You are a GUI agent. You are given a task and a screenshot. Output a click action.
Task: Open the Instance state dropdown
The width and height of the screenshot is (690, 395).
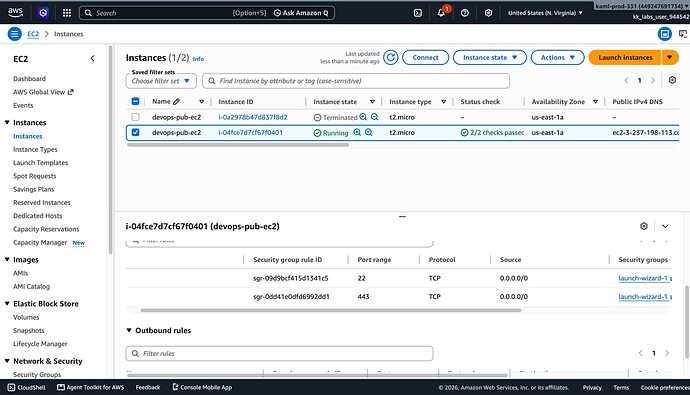pos(489,57)
